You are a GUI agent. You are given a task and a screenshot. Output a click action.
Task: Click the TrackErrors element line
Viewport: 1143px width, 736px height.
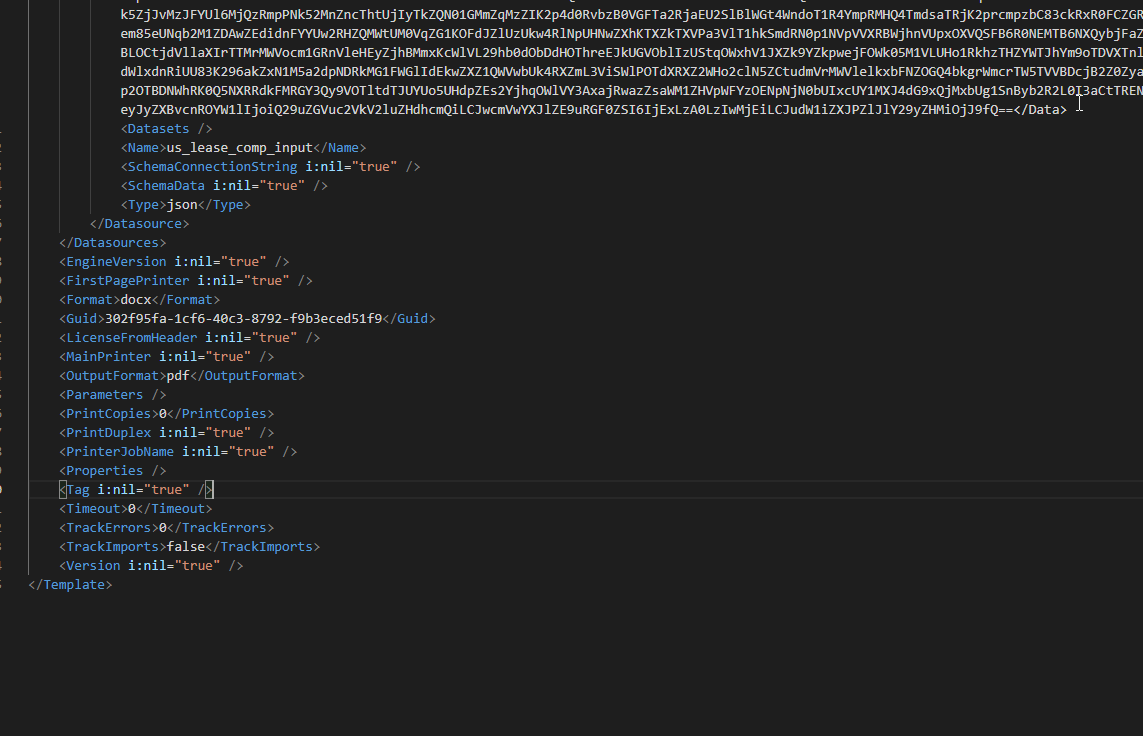coord(166,526)
